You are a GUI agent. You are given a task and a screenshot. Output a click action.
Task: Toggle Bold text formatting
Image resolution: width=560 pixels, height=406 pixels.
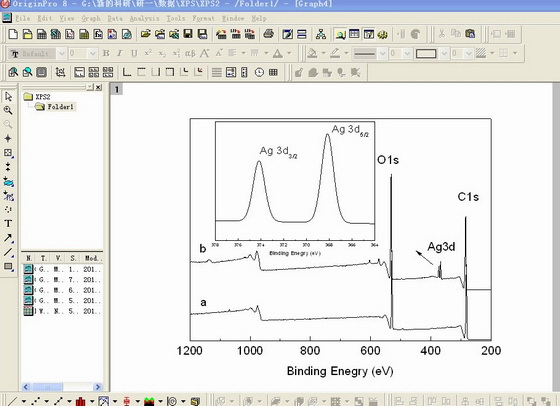coord(106,53)
